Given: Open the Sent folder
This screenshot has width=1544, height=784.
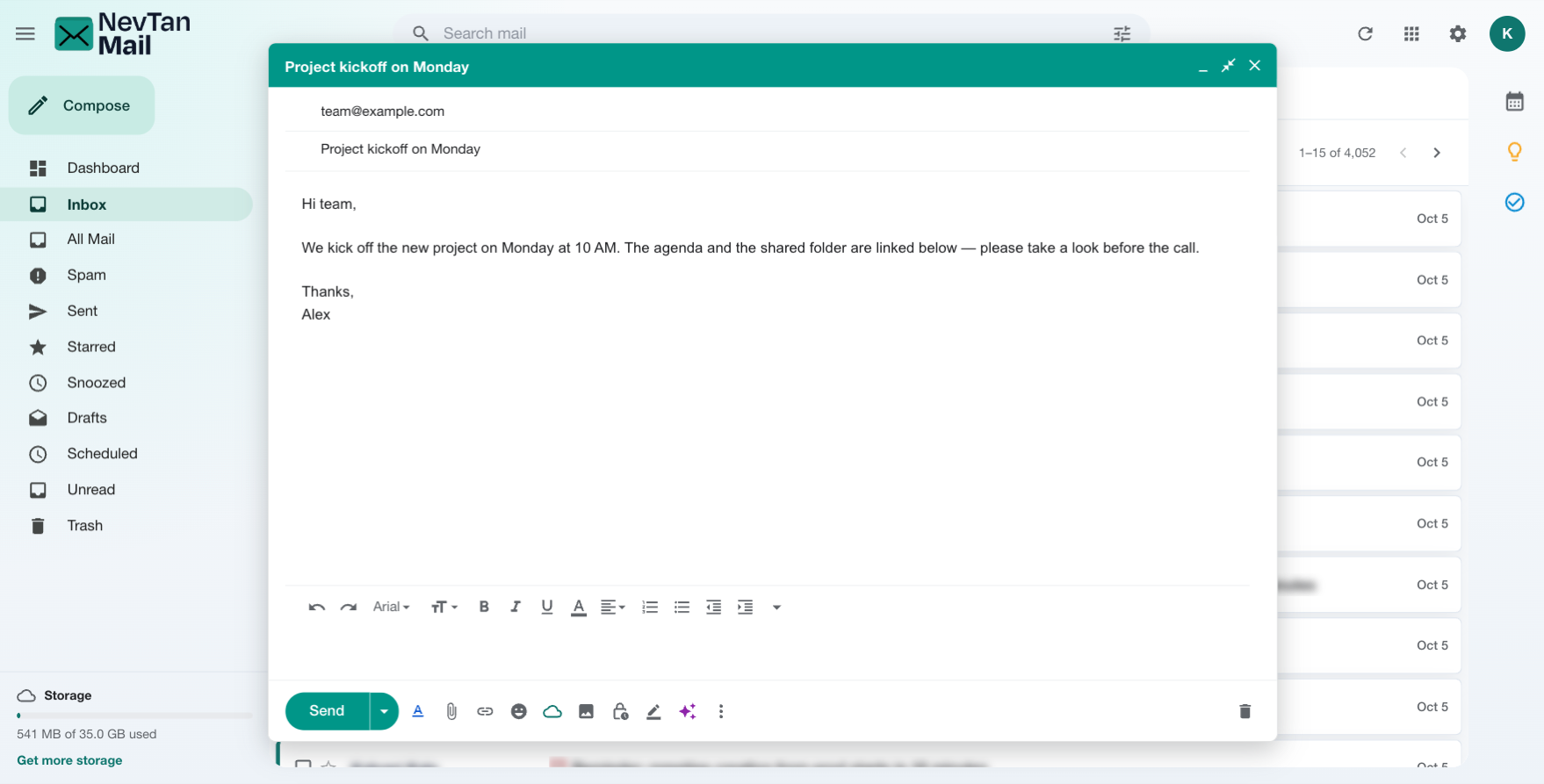Looking at the screenshot, I should click(126, 311).
